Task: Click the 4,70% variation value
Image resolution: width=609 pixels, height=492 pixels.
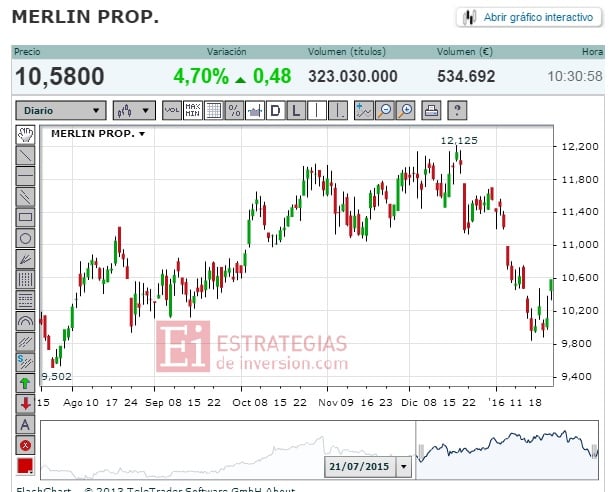Action: pyautogui.click(x=201, y=76)
